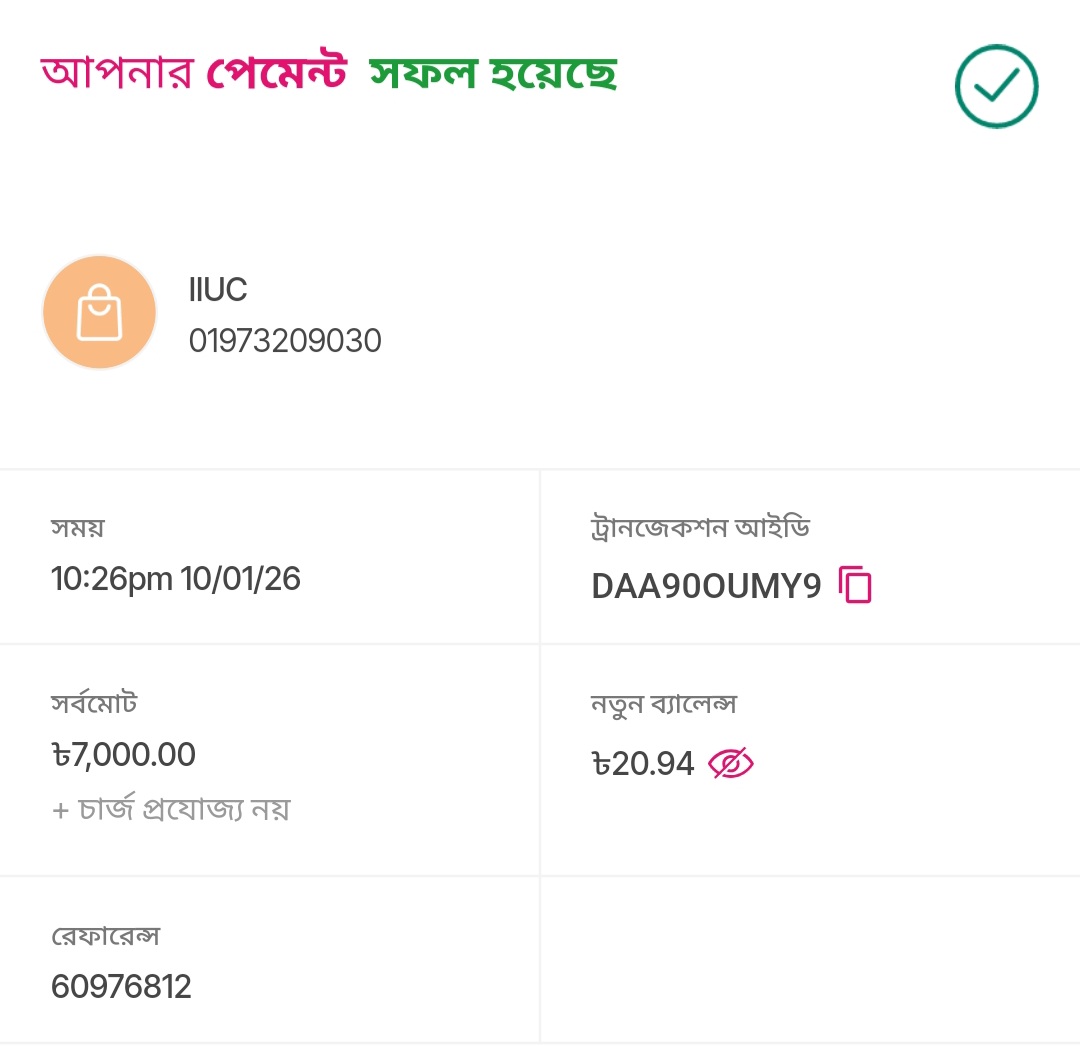1080x1064 pixels.
Task: Tap the 'ট্রানজেকশন আইডি' label
Action: pos(700,527)
